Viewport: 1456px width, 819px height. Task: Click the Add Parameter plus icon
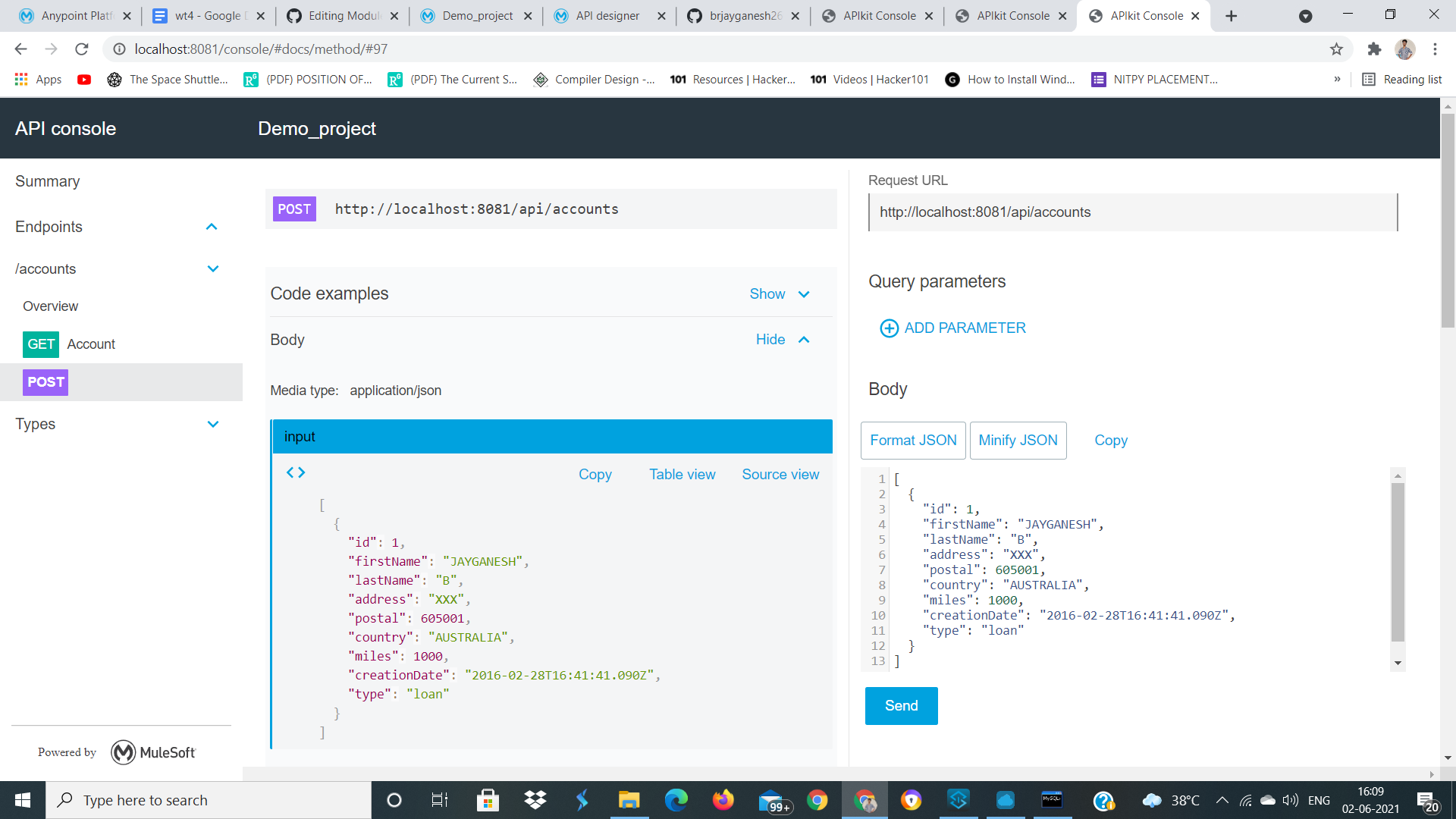point(888,328)
